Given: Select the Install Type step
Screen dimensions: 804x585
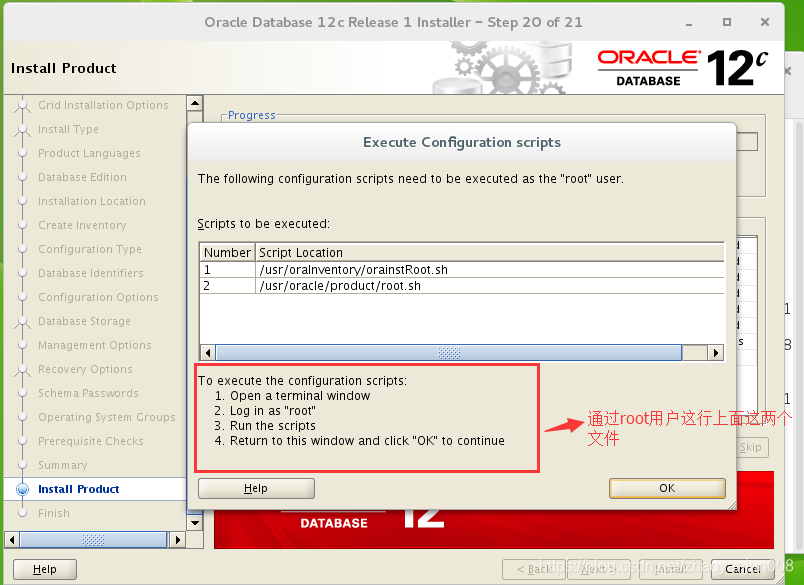Looking at the screenshot, I should (x=68, y=129).
